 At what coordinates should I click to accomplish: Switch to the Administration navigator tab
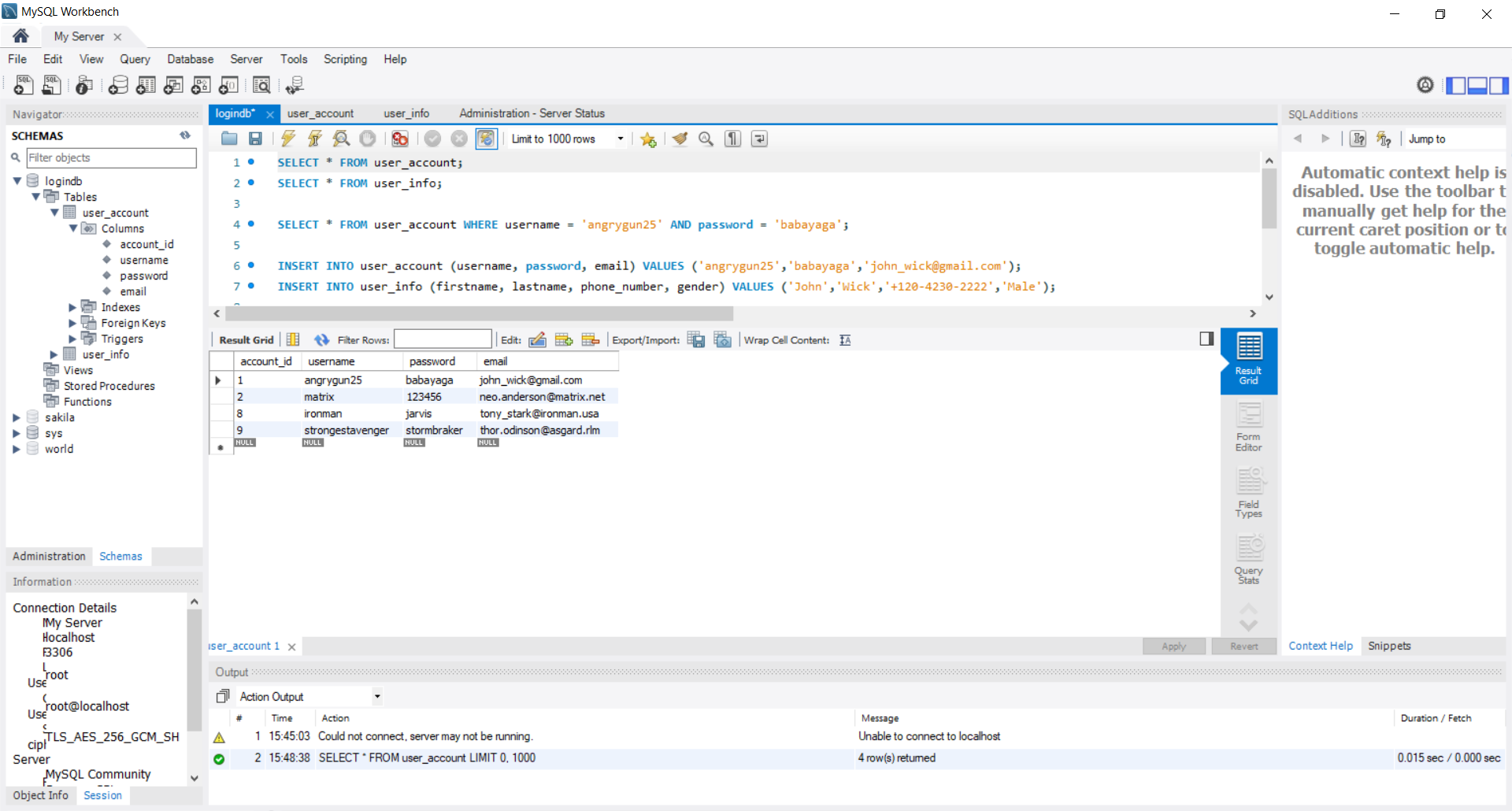tap(49, 556)
